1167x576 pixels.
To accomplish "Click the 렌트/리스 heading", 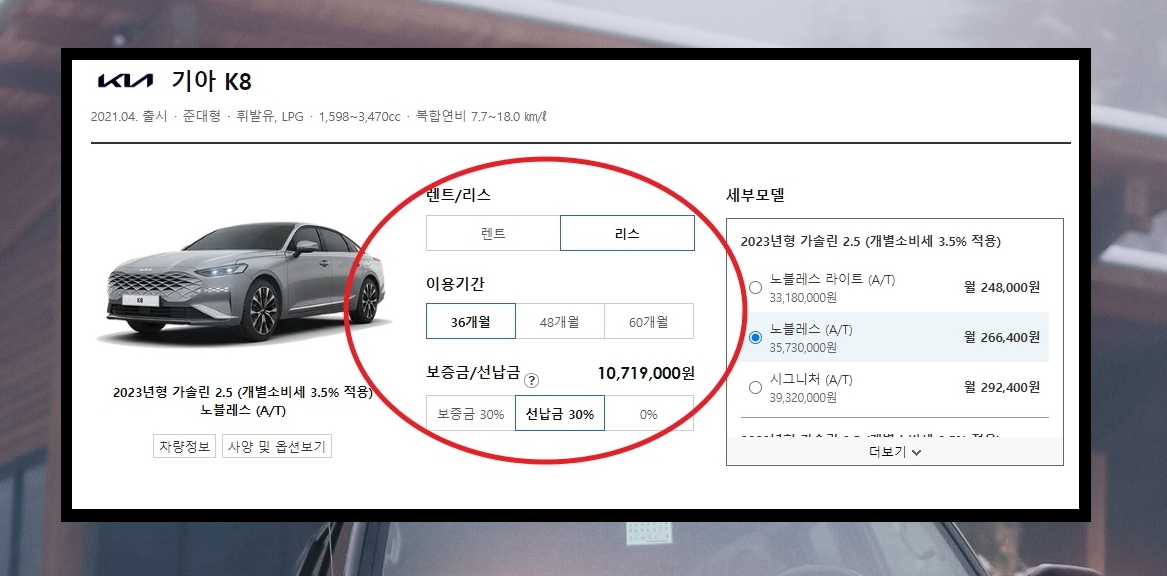I will click(x=458, y=195).
